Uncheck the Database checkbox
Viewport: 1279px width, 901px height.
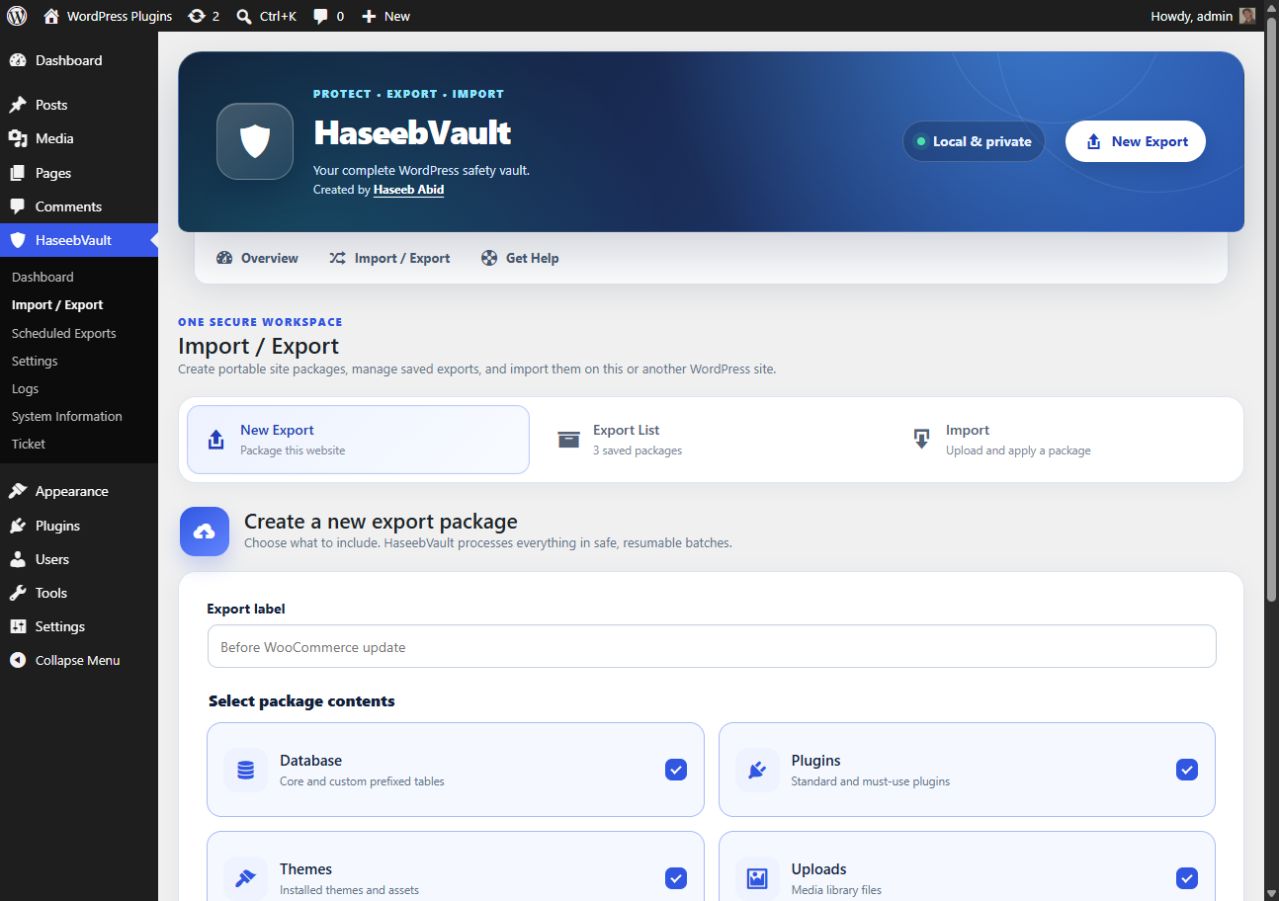[676, 769]
